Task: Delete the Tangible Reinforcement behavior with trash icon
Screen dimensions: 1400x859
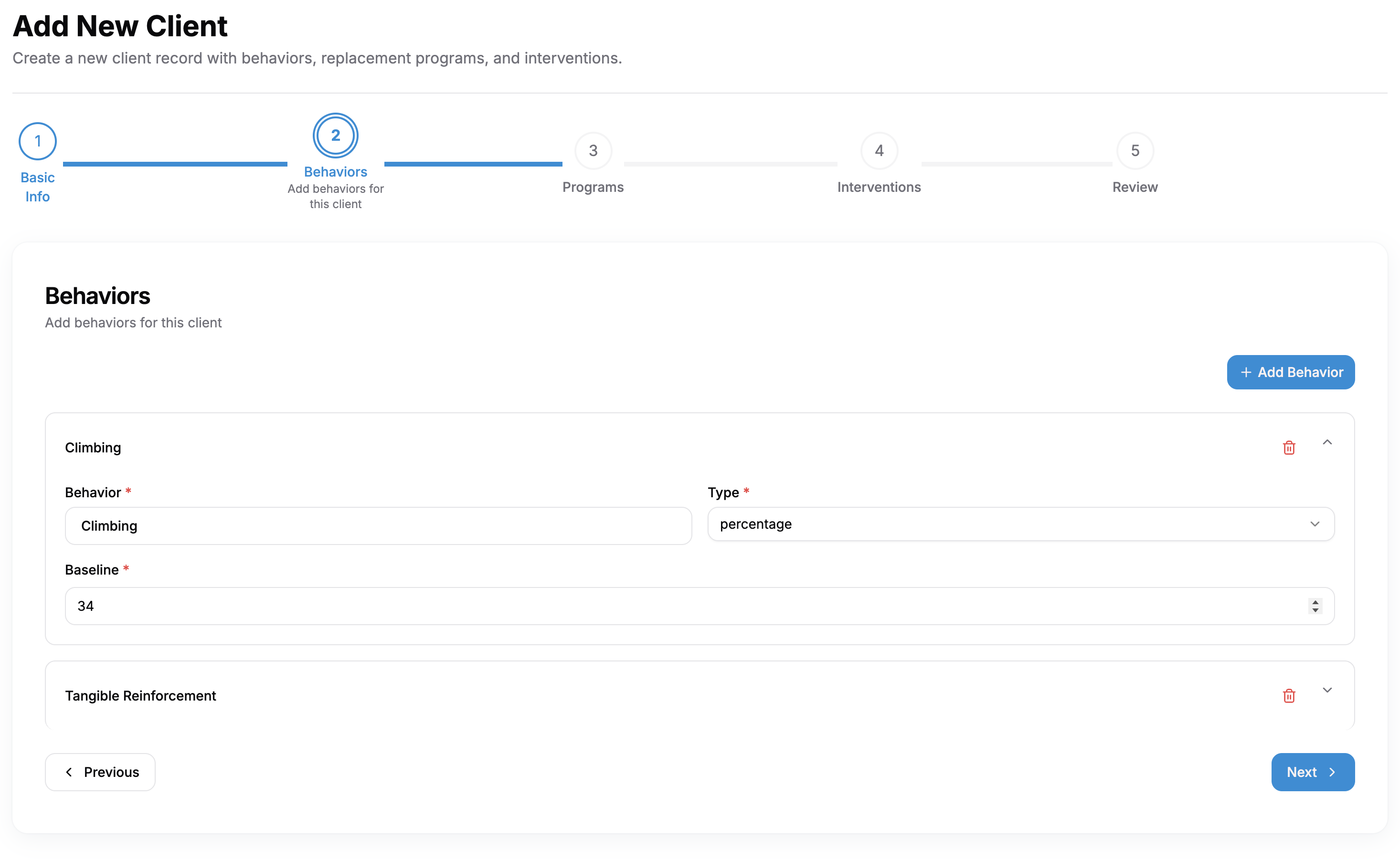Action: (x=1289, y=696)
